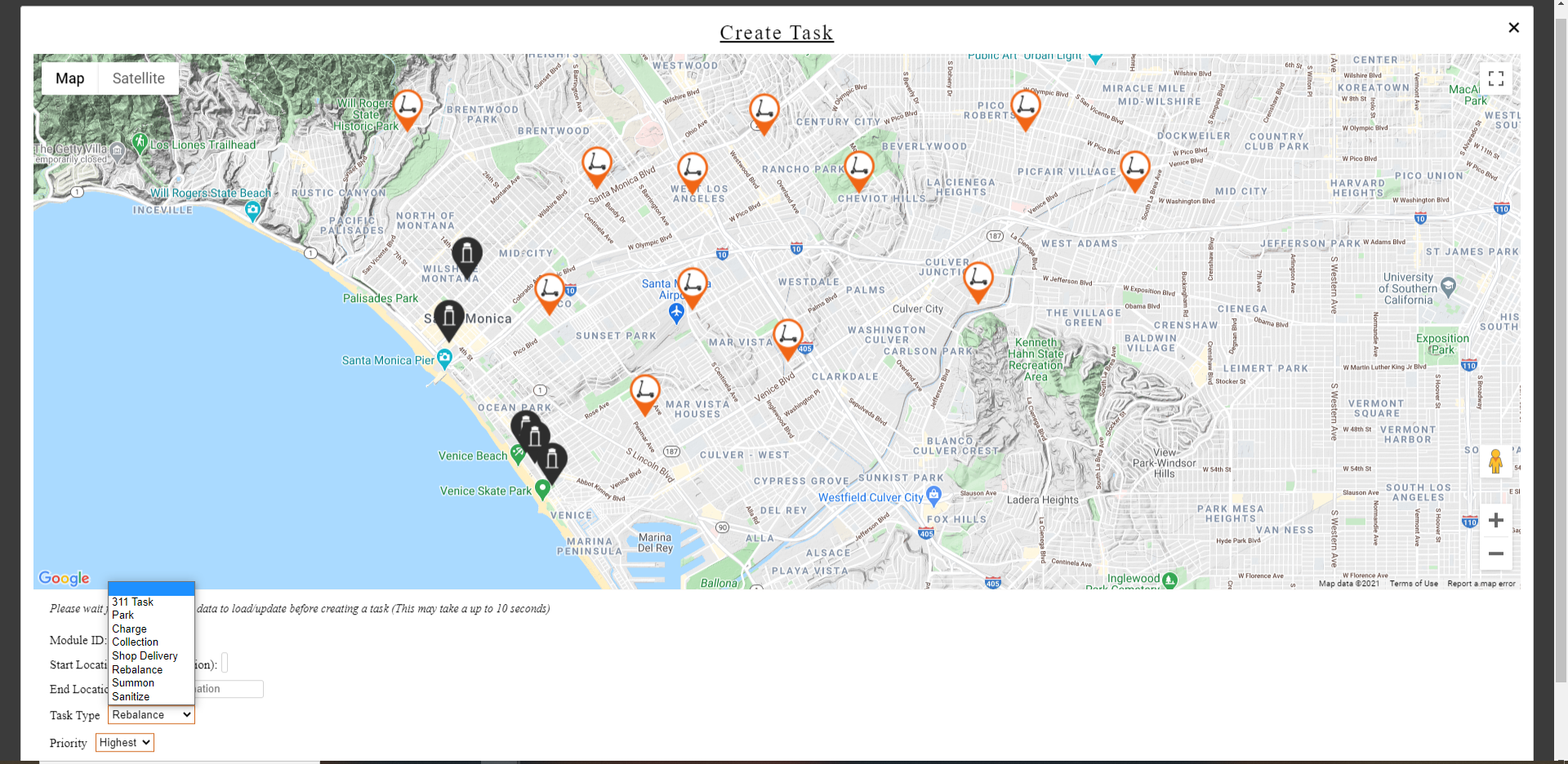Click Los Liones Trailhead icon
The image size is (1568, 764).
click(x=140, y=144)
